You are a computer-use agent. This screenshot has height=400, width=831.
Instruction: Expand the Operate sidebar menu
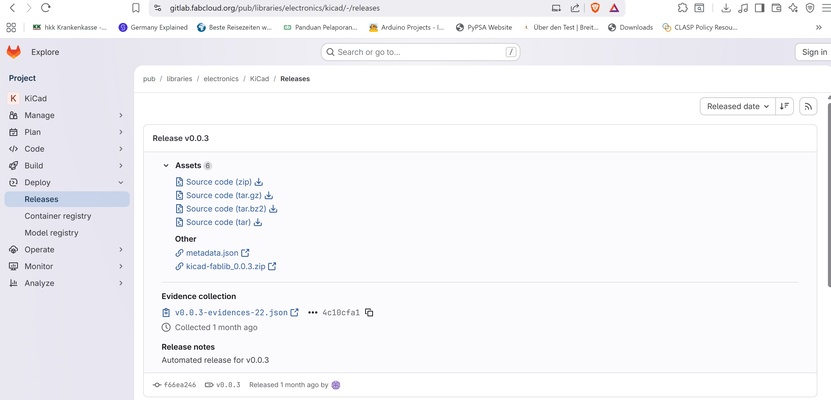(x=67, y=250)
